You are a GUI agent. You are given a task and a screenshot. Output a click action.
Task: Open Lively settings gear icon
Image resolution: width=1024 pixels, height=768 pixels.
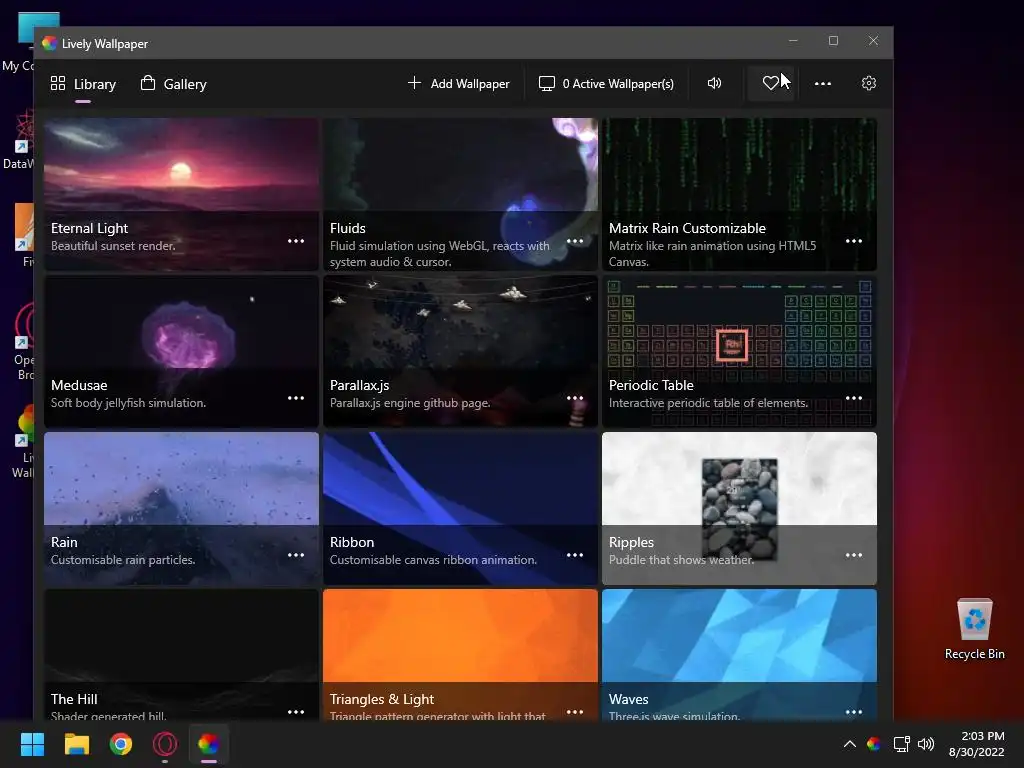(x=869, y=84)
